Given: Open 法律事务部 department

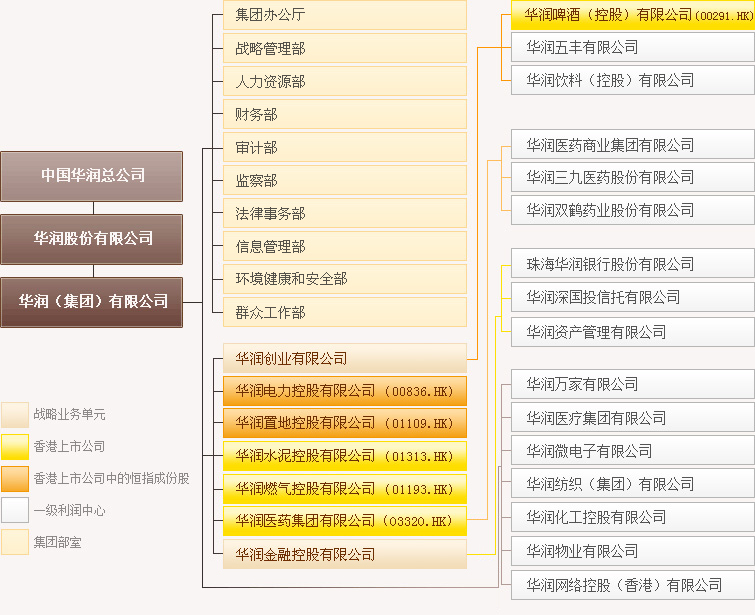Looking at the screenshot, I should pos(345,213).
